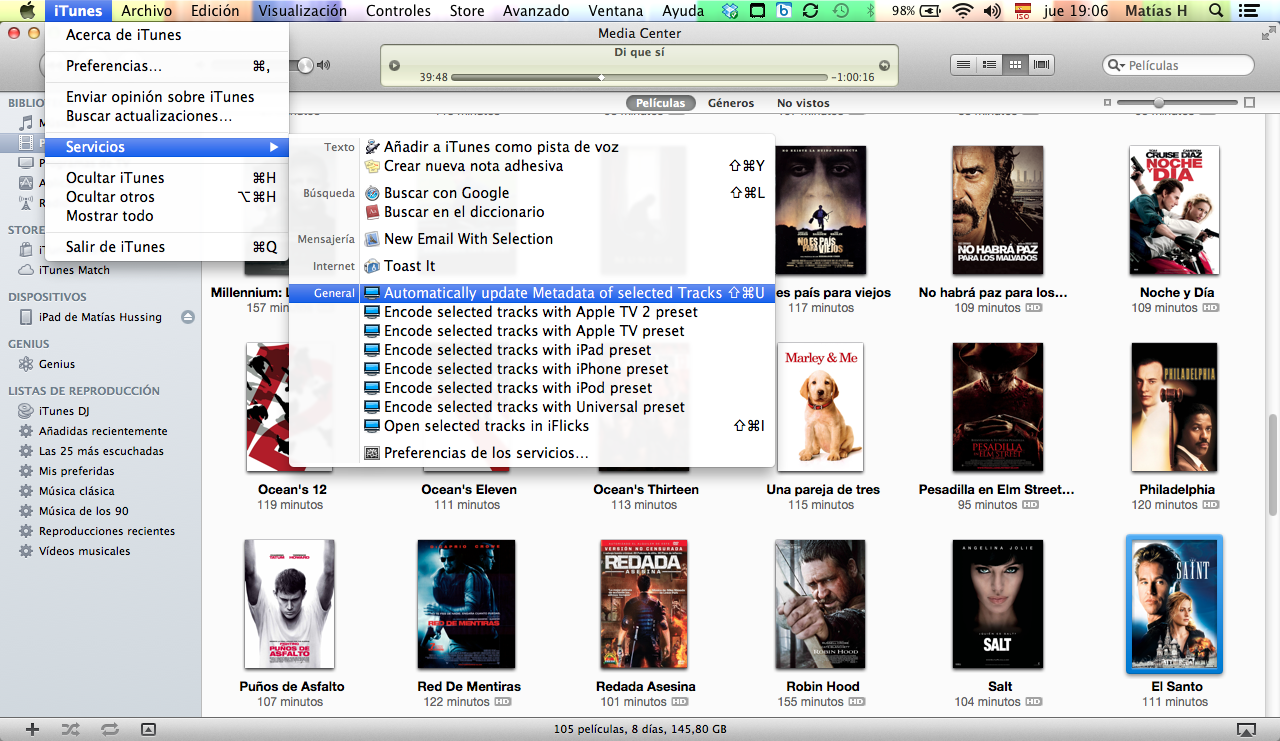Adjust the thumbnail size slider
1280x741 pixels.
tap(1158, 103)
